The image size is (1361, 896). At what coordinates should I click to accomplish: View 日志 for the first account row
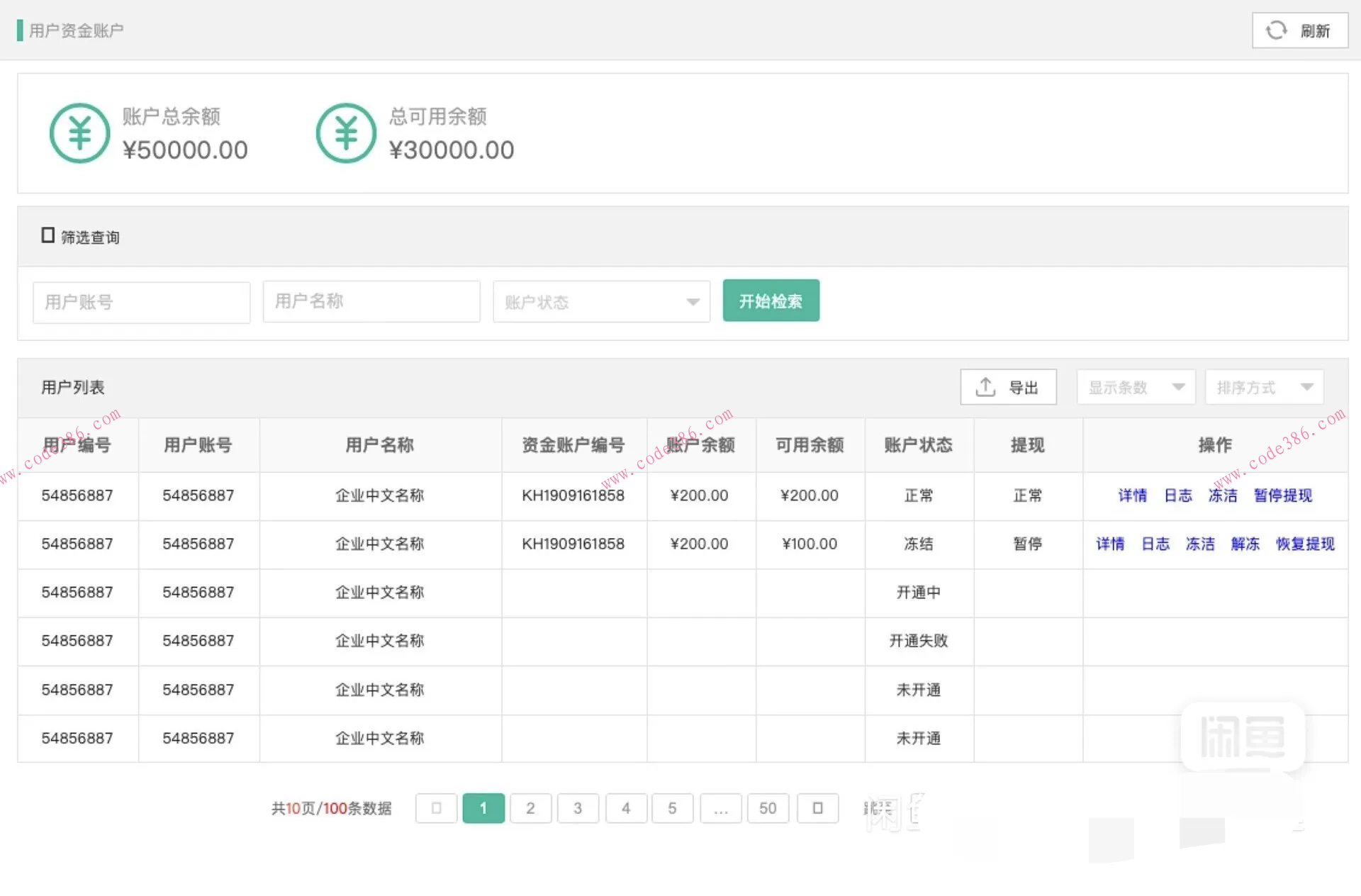point(1178,495)
